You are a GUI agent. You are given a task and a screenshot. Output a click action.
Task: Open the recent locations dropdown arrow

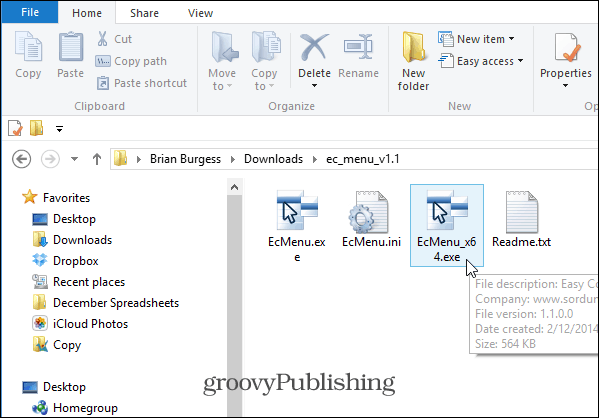click(74, 159)
